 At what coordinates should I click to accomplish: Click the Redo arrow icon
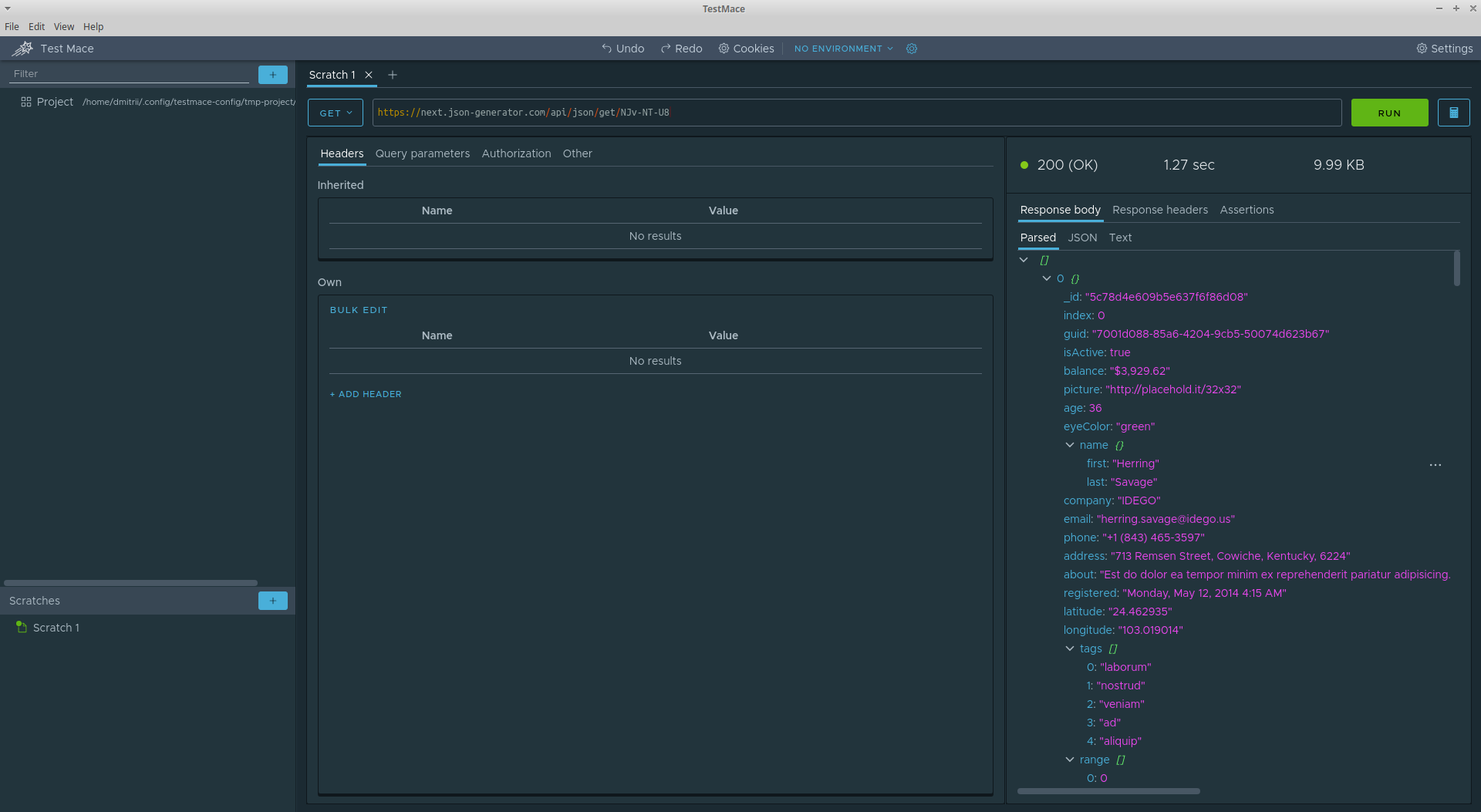[665, 48]
